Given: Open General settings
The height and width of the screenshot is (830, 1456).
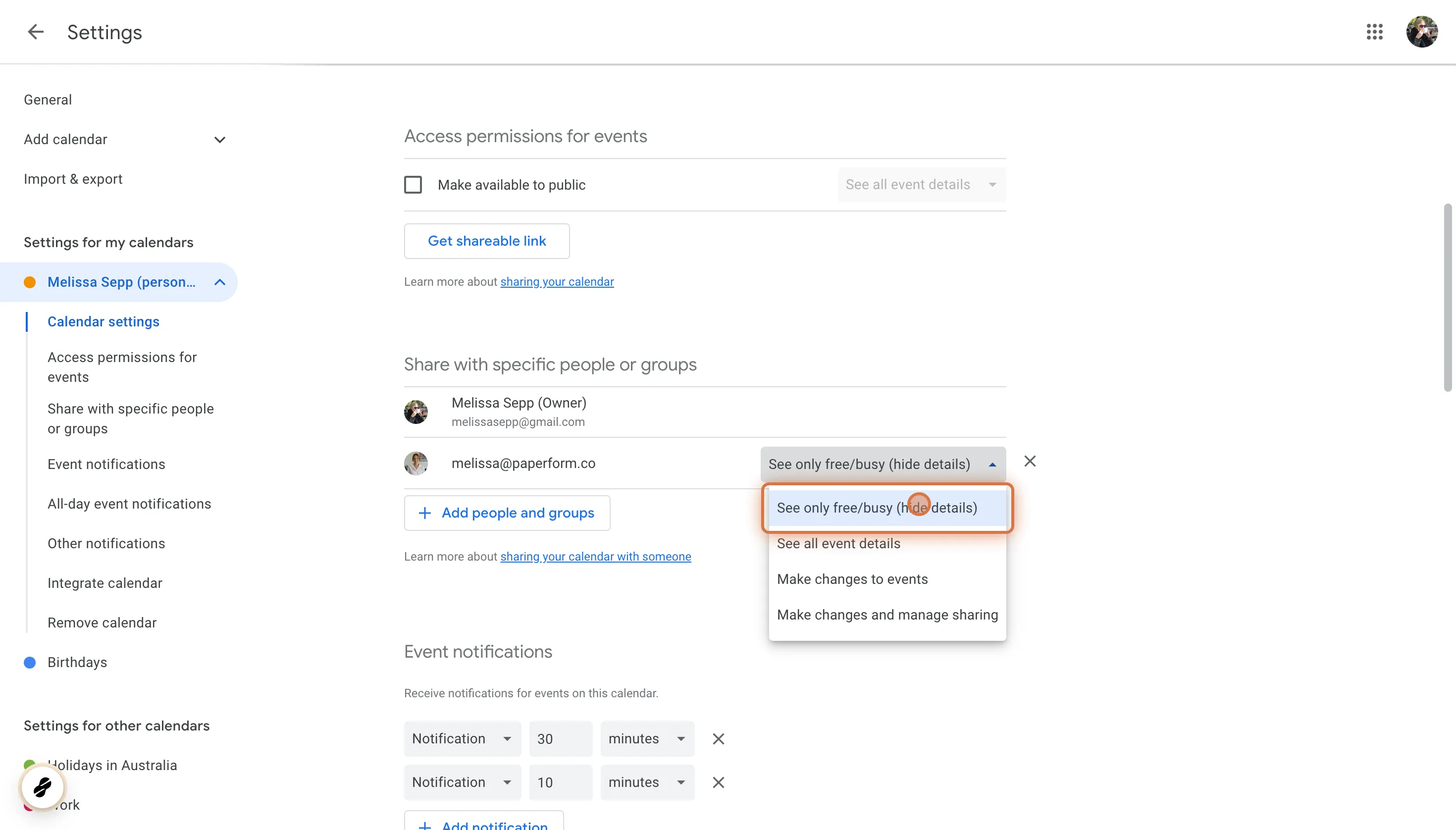Looking at the screenshot, I should click(x=48, y=100).
